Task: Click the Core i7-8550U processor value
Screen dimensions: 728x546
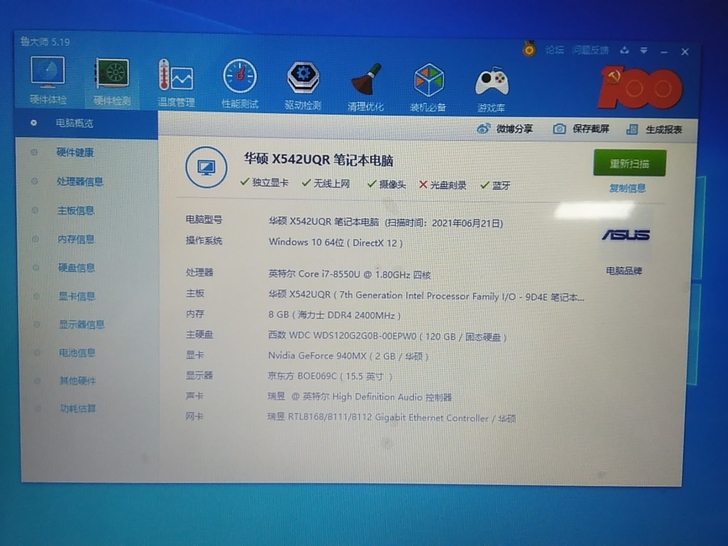Action: pyautogui.click(x=350, y=274)
